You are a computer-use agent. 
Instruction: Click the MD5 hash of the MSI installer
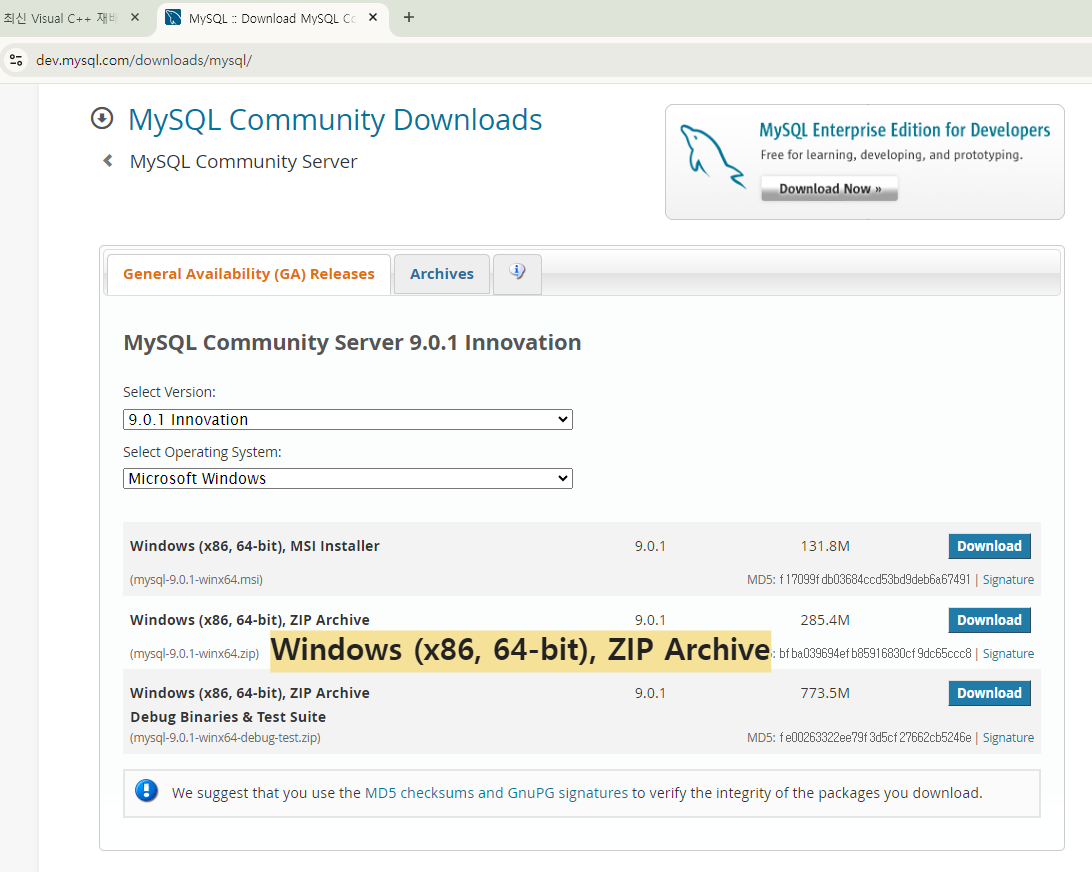coord(874,579)
